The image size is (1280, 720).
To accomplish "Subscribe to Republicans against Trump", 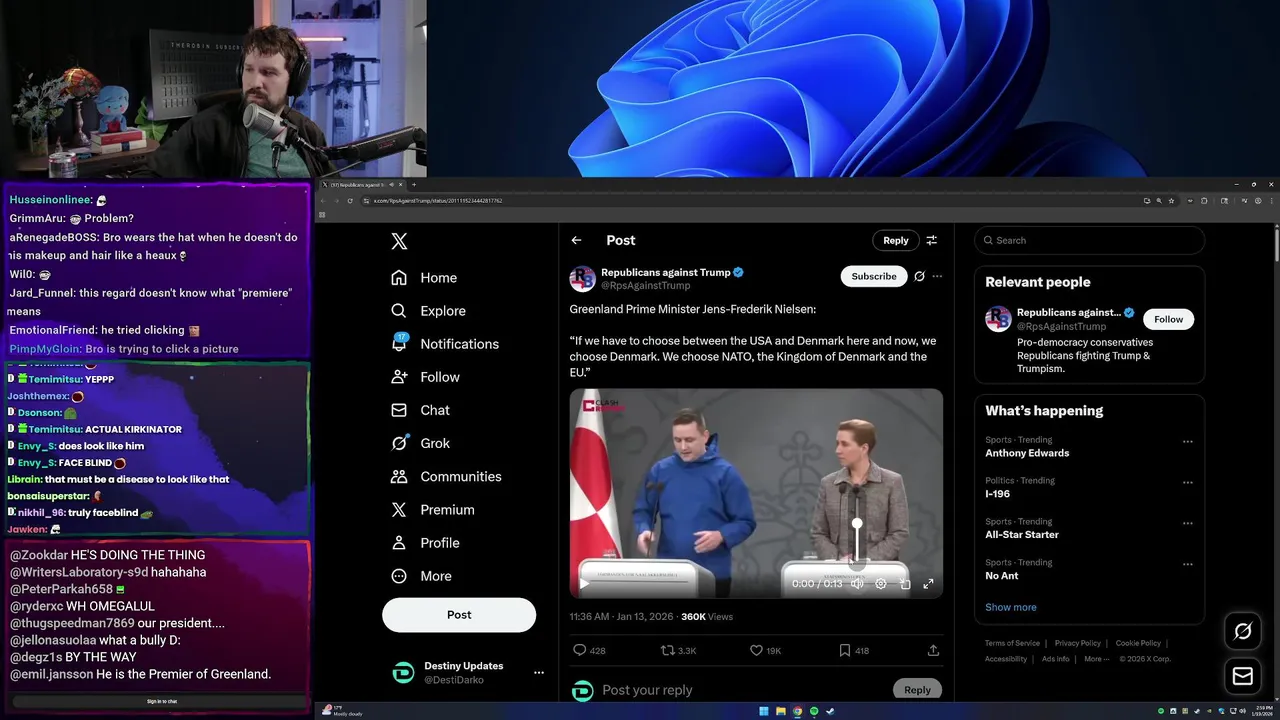I will (874, 276).
